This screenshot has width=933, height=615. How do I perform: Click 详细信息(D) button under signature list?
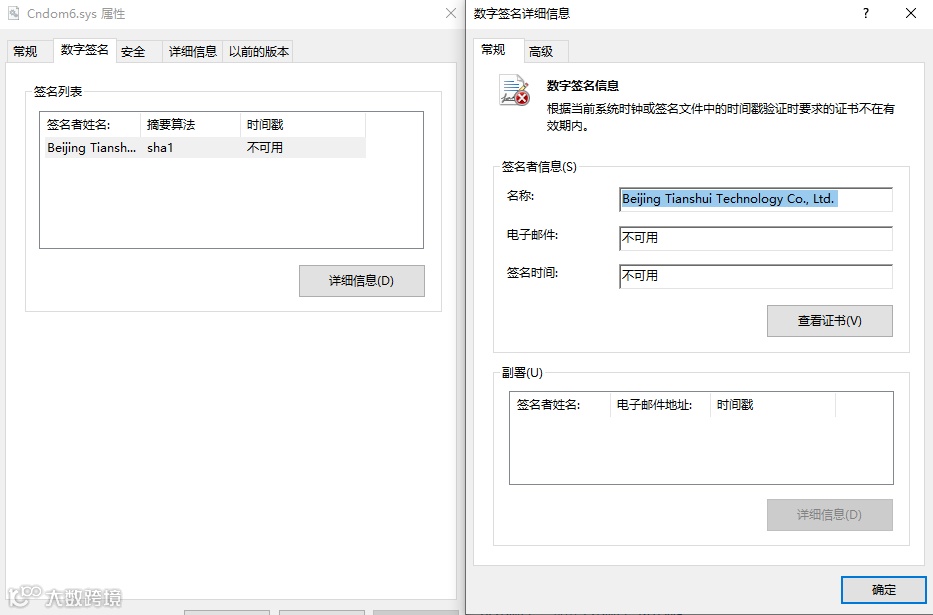pos(362,281)
